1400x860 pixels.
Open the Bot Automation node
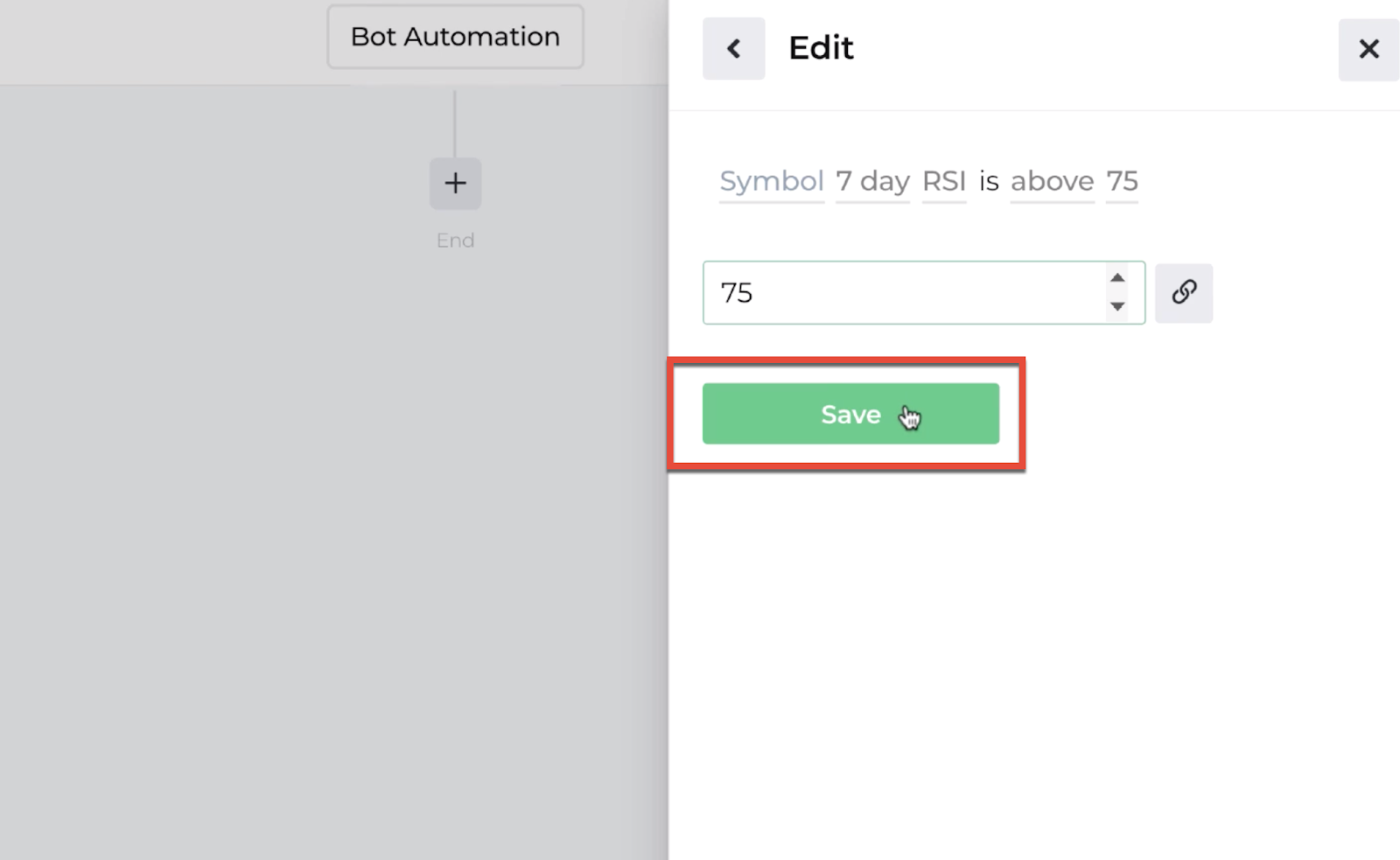point(455,37)
